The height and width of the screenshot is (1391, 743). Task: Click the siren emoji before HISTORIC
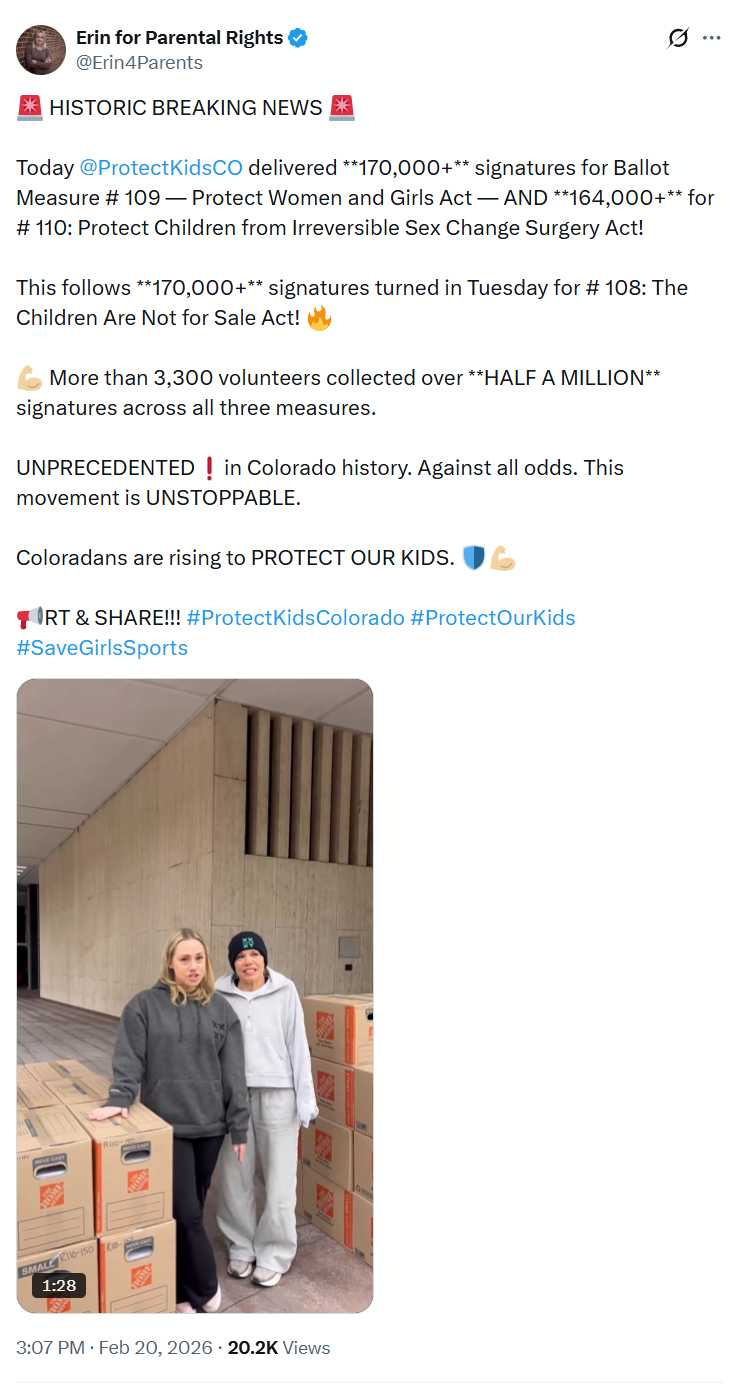pyautogui.click(x=29, y=108)
